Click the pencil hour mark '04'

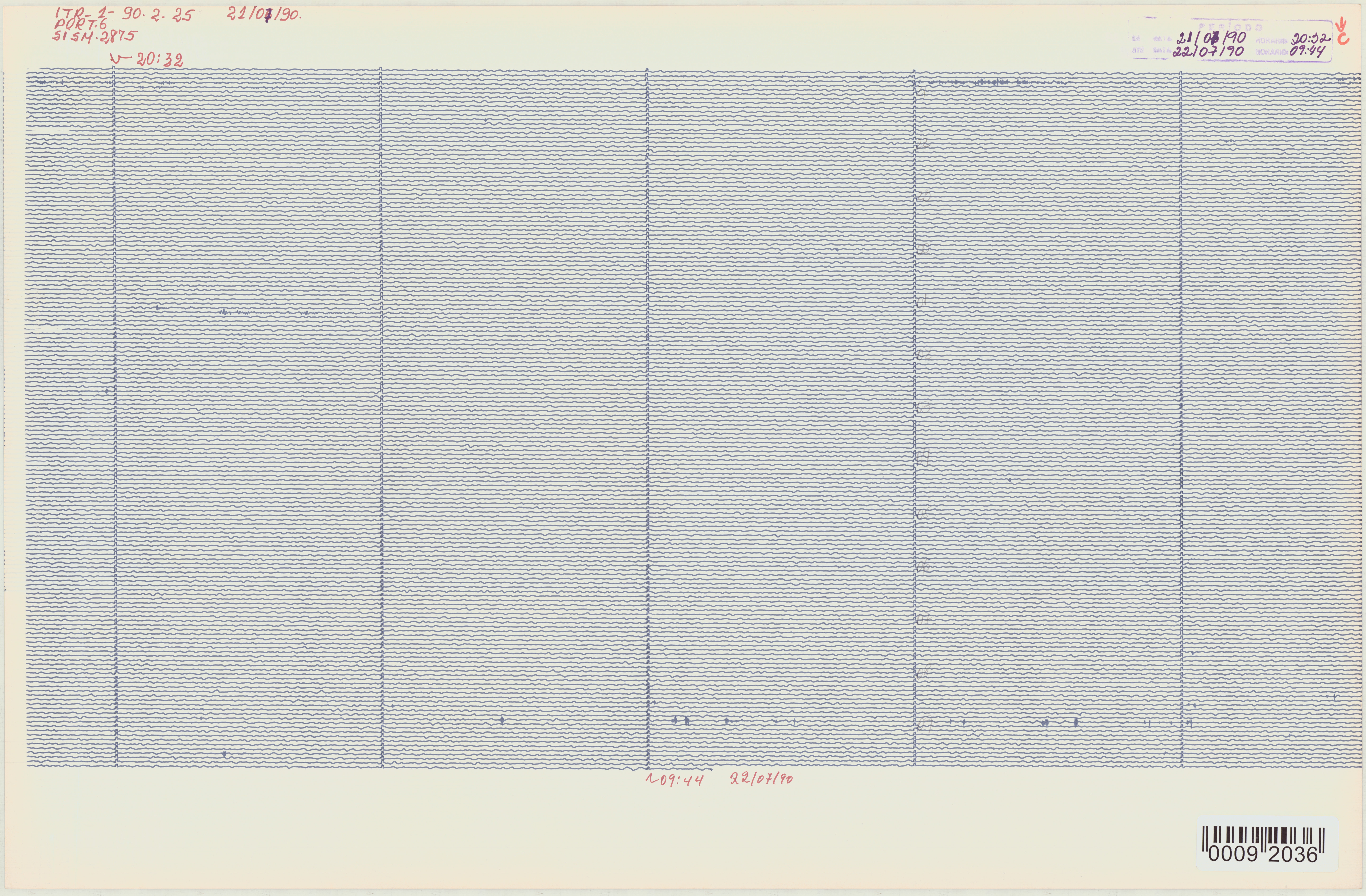[x=923, y=457]
